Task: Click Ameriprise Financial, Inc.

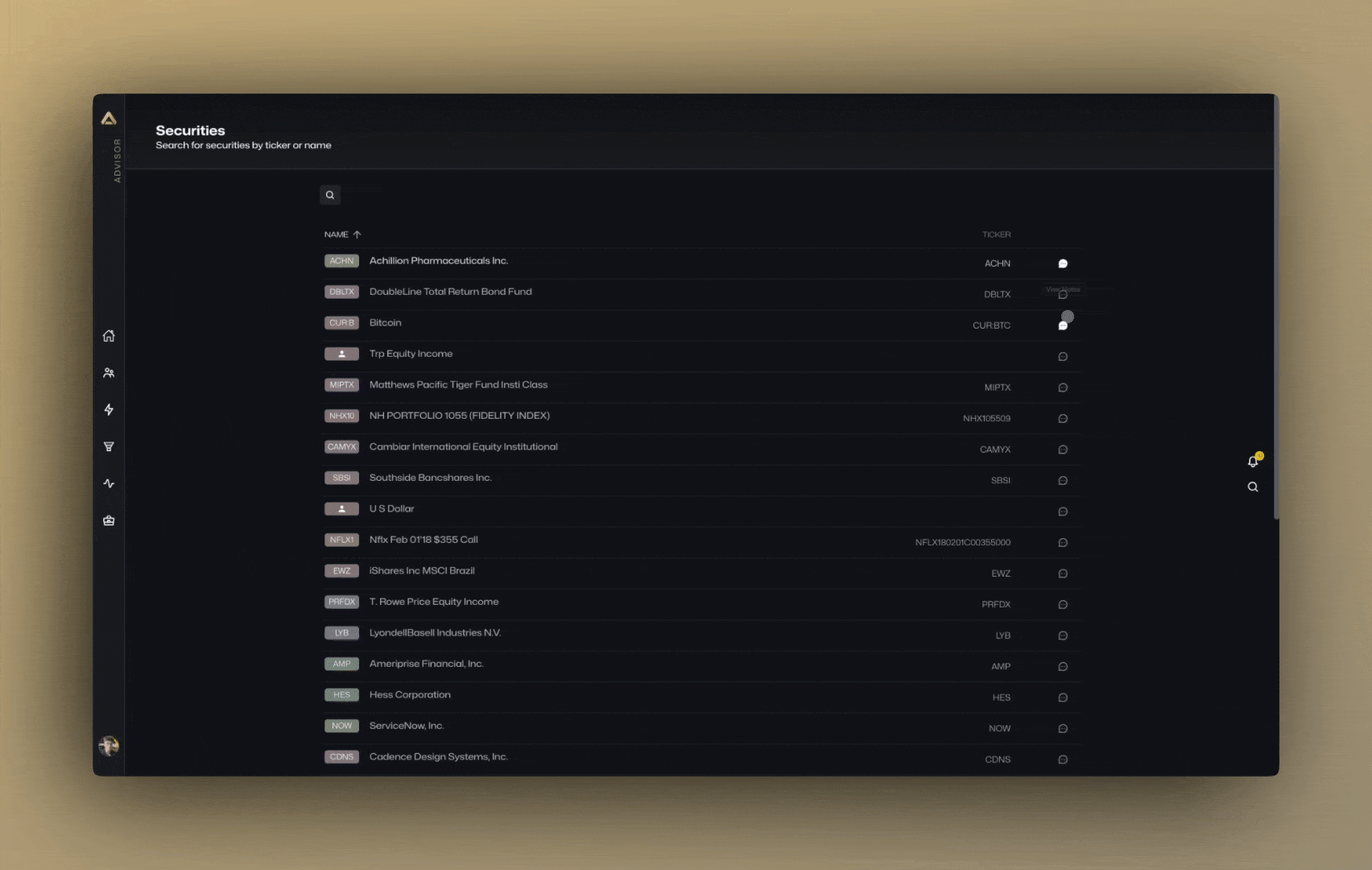Action: tap(427, 664)
